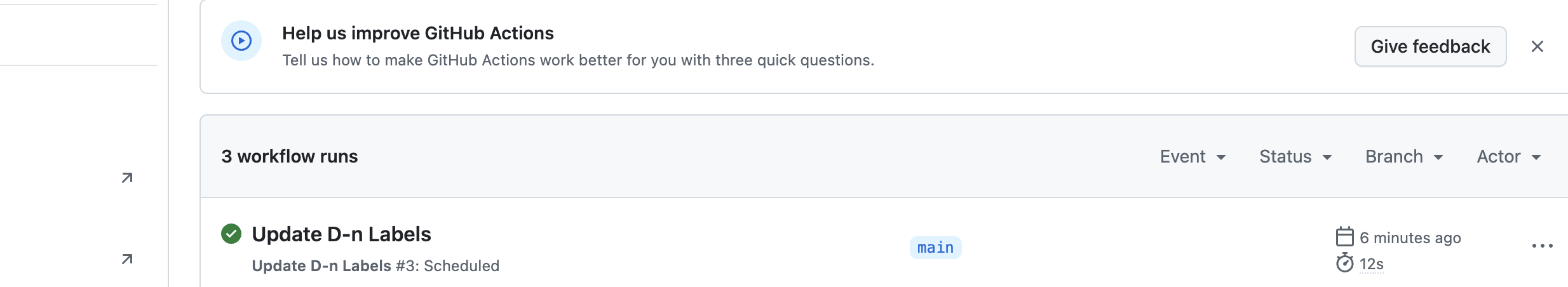Open the Status filter dropdown
The height and width of the screenshot is (287, 1568).
point(1295,157)
